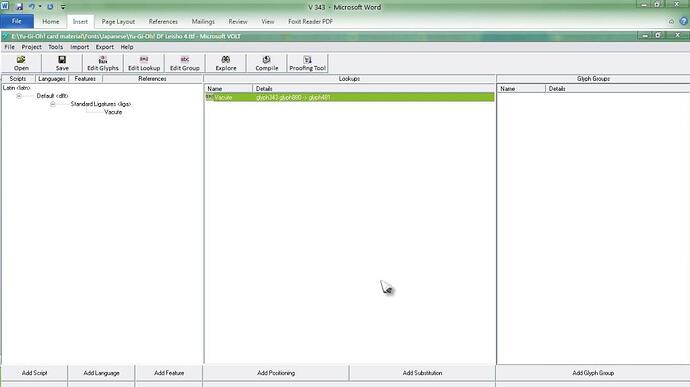Click the VOLT window title icon
This screenshot has width=690, height=387.
[6, 36]
